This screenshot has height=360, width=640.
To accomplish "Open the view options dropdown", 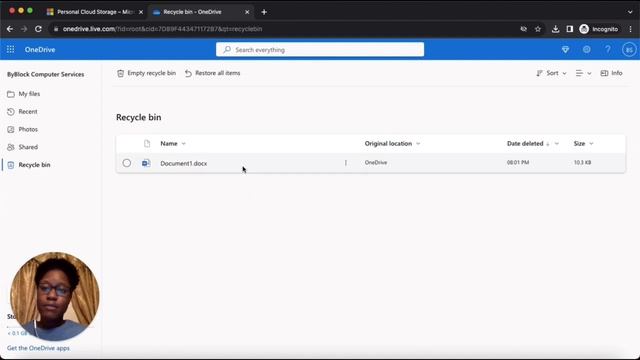I will pos(583,73).
